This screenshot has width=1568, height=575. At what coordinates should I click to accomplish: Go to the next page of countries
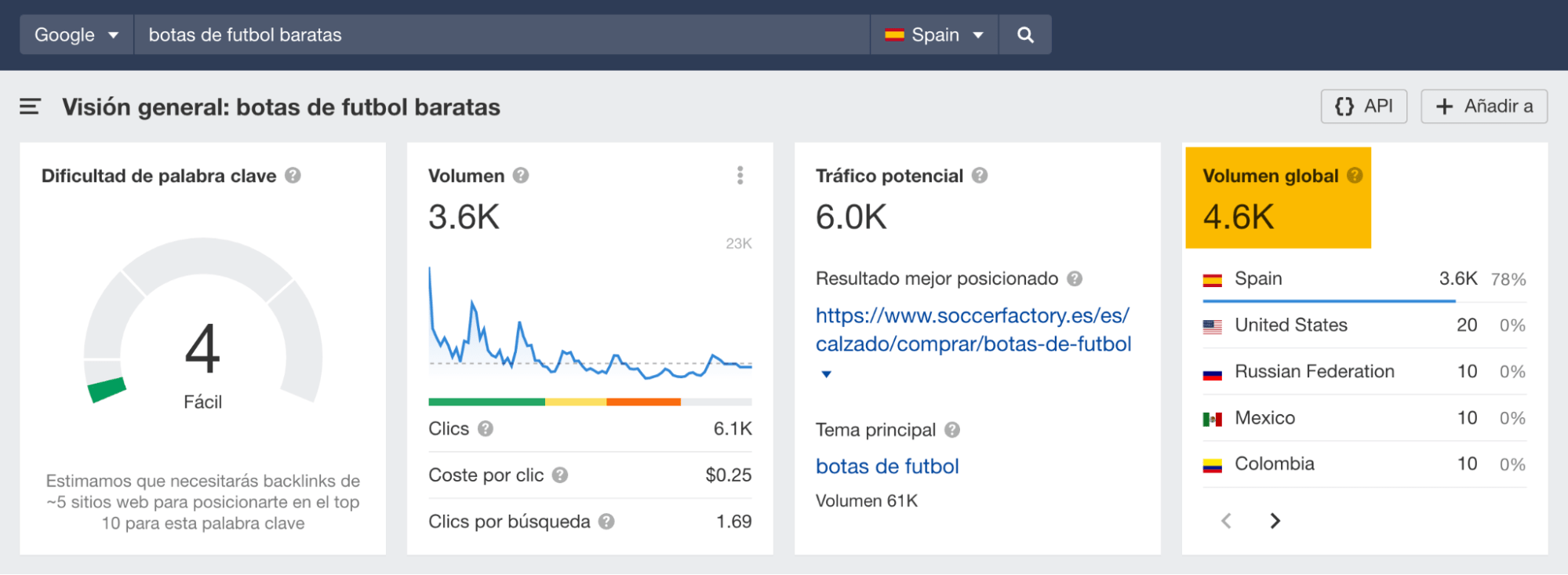click(1275, 520)
